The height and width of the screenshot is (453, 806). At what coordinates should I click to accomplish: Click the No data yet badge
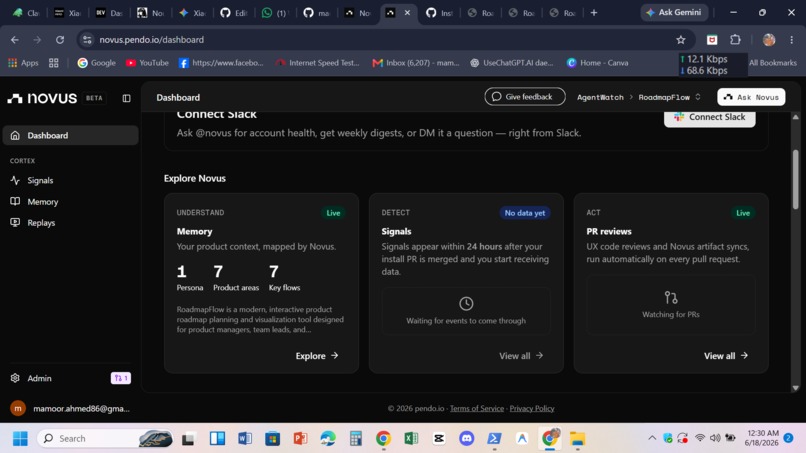(524, 213)
